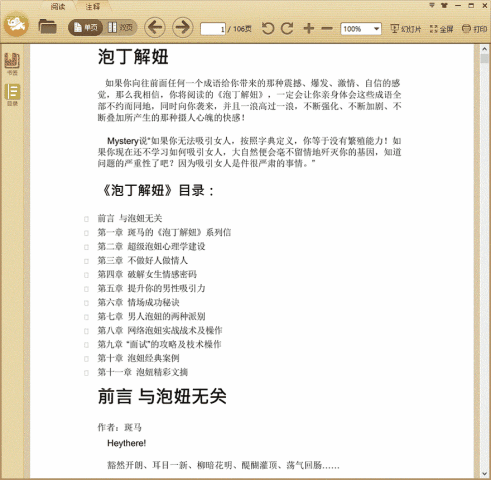
Task: Open the bookmarks sidebar panel
Action: [x=12, y=63]
